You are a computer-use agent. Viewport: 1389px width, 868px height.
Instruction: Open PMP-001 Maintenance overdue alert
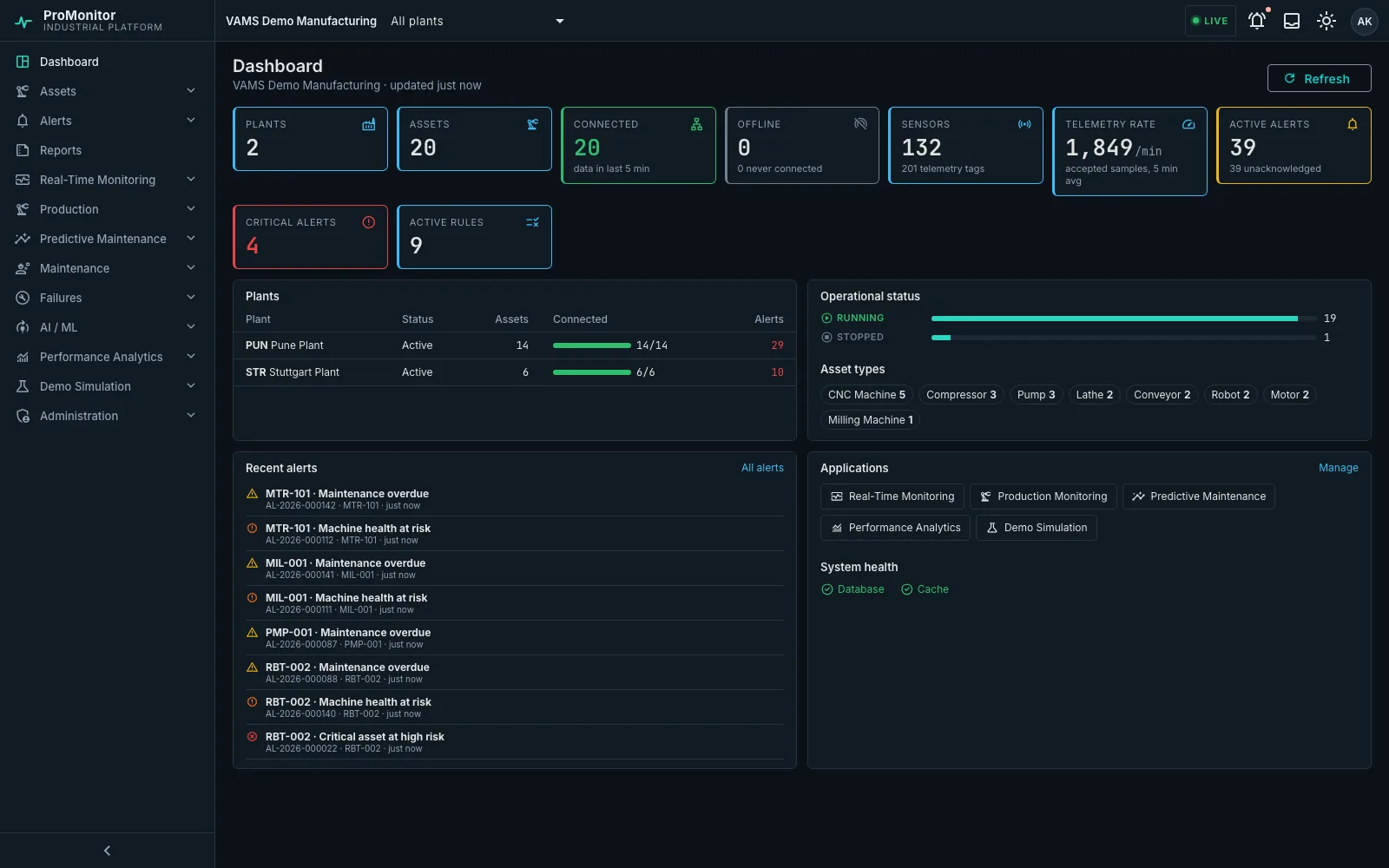coord(515,638)
